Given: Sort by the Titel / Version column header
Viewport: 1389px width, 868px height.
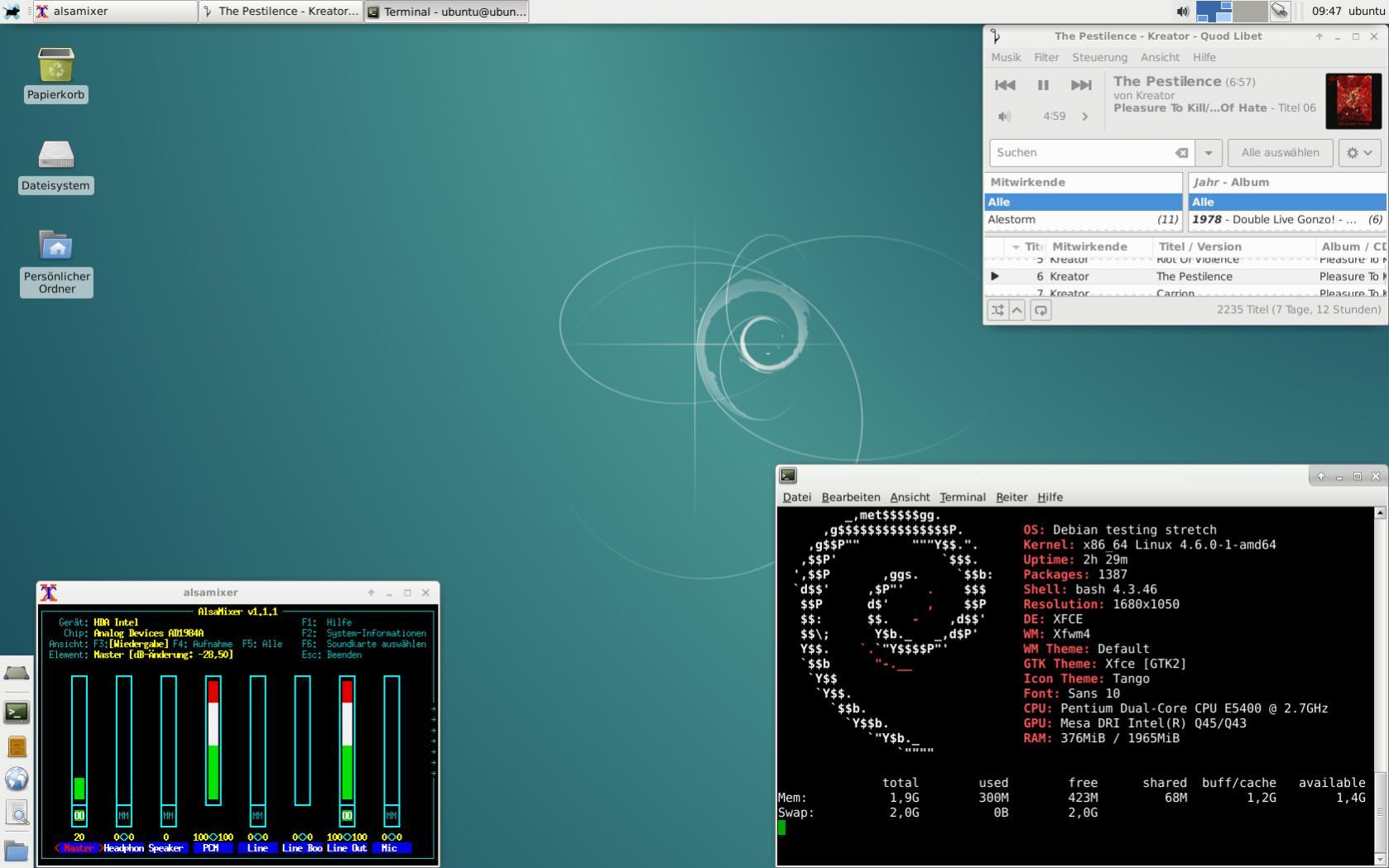Looking at the screenshot, I should coord(1233,247).
